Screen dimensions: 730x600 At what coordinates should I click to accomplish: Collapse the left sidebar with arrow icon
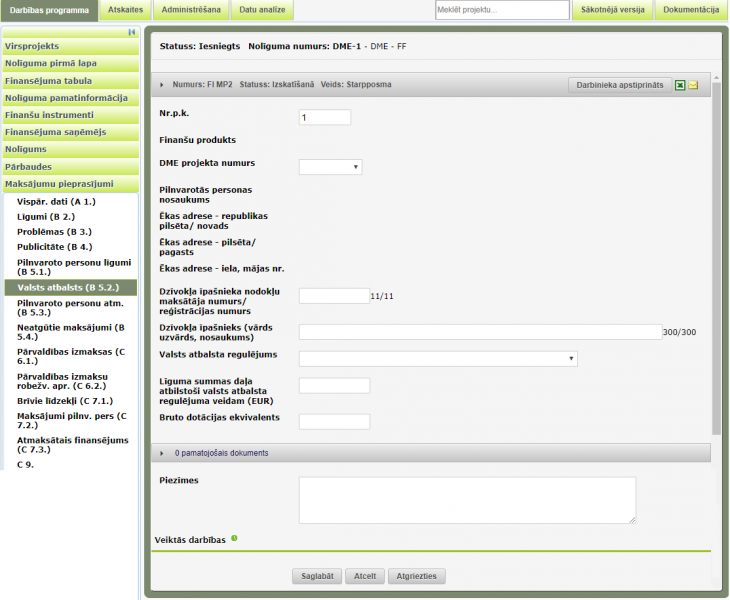(132, 32)
